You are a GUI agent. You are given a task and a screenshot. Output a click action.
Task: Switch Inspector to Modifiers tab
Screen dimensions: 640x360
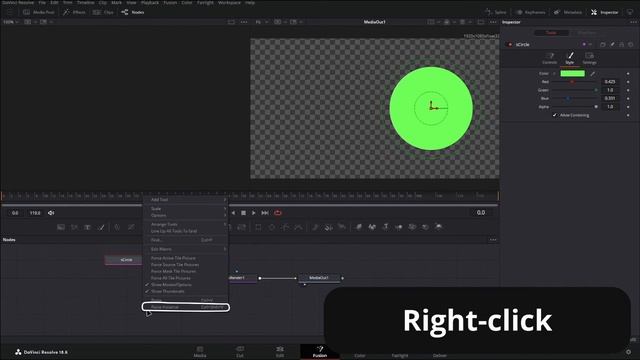tap(586, 32)
